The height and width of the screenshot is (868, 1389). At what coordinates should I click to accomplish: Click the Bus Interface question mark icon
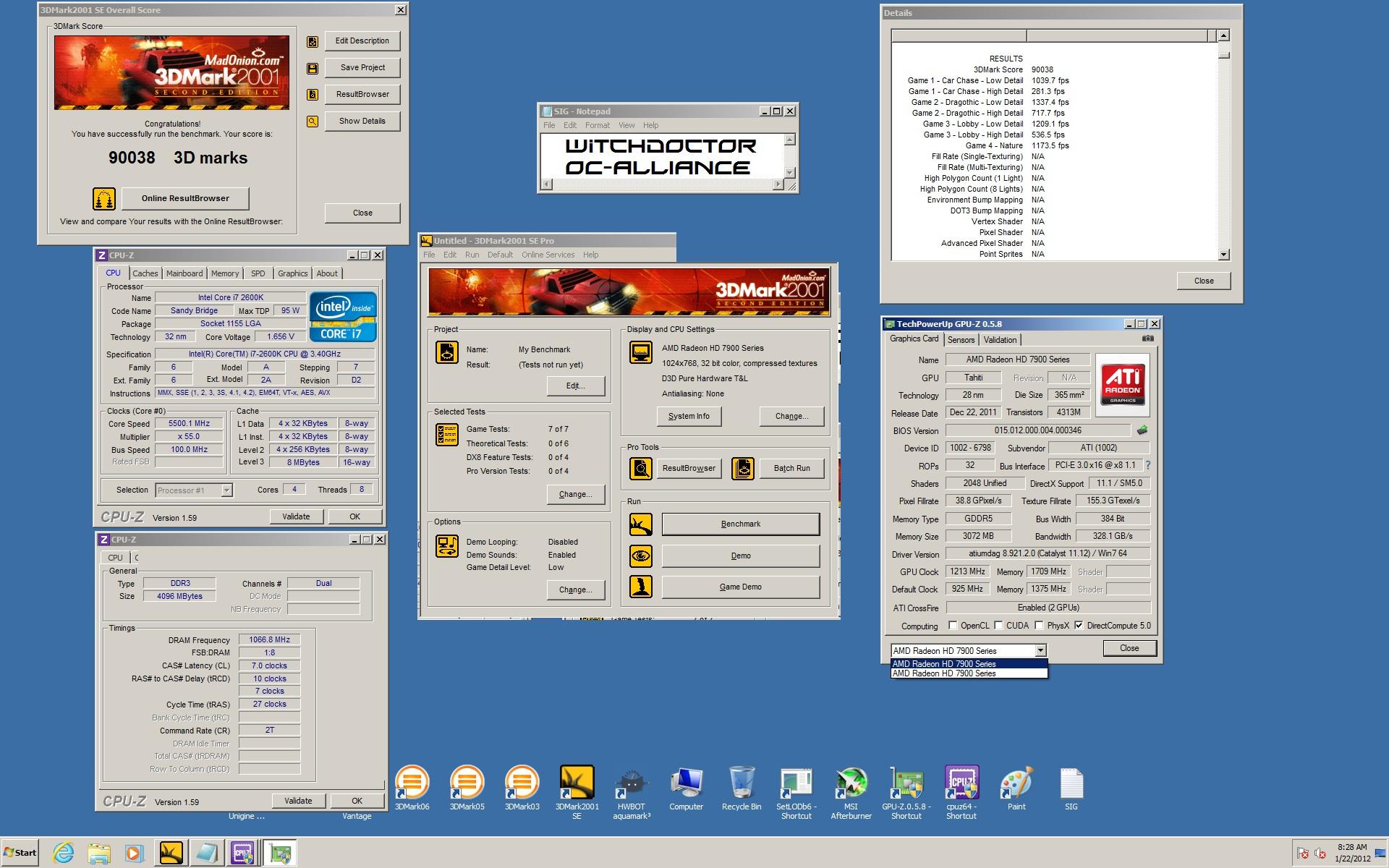click(1148, 465)
